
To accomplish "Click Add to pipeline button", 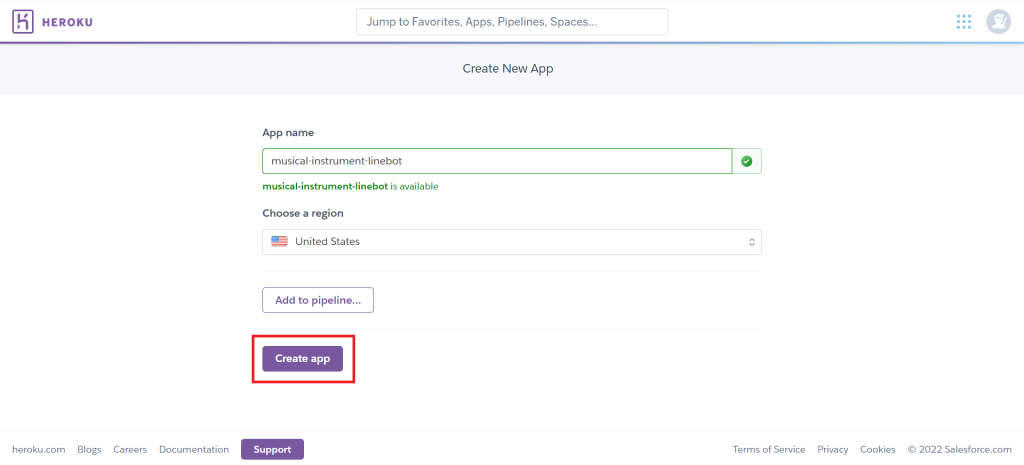I will click(317, 299).
